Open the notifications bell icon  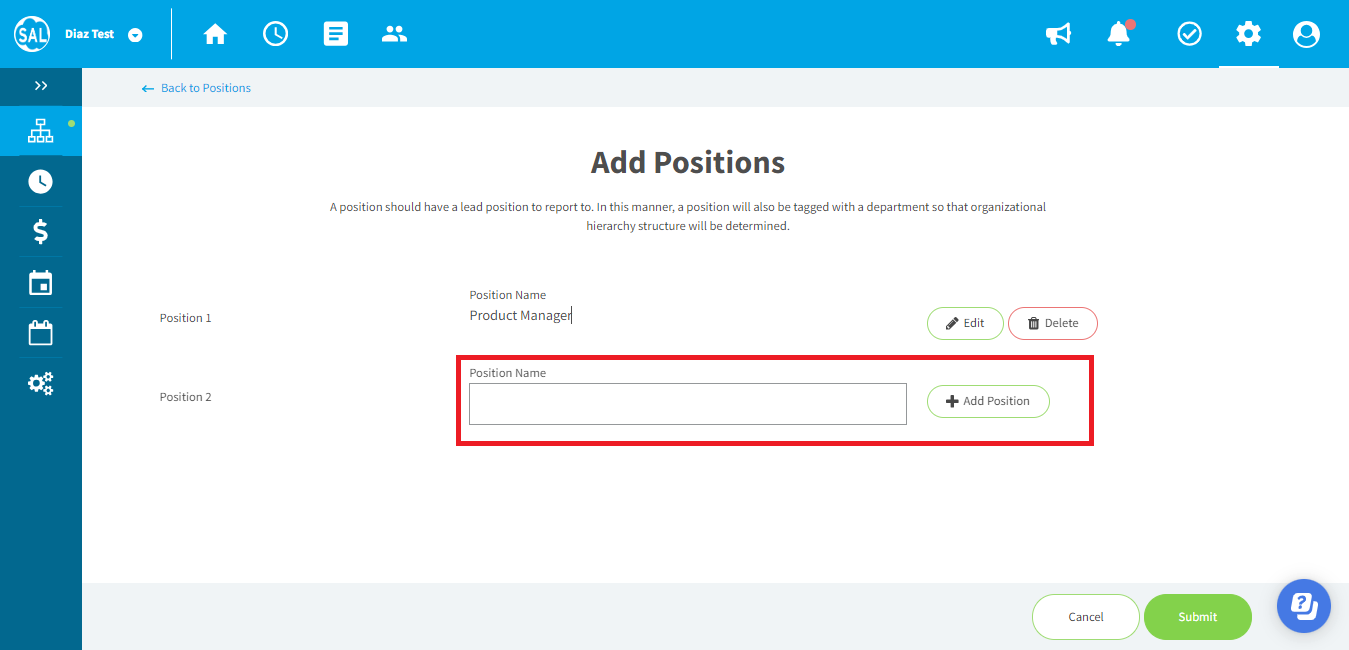pos(1119,34)
